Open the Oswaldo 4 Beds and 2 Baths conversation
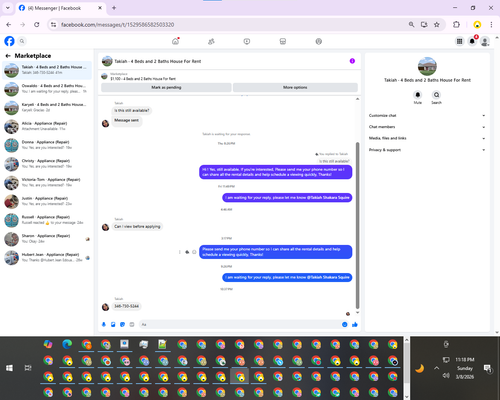Image resolution: width=500 pixels, height=400 pixels. click(47, 89)
